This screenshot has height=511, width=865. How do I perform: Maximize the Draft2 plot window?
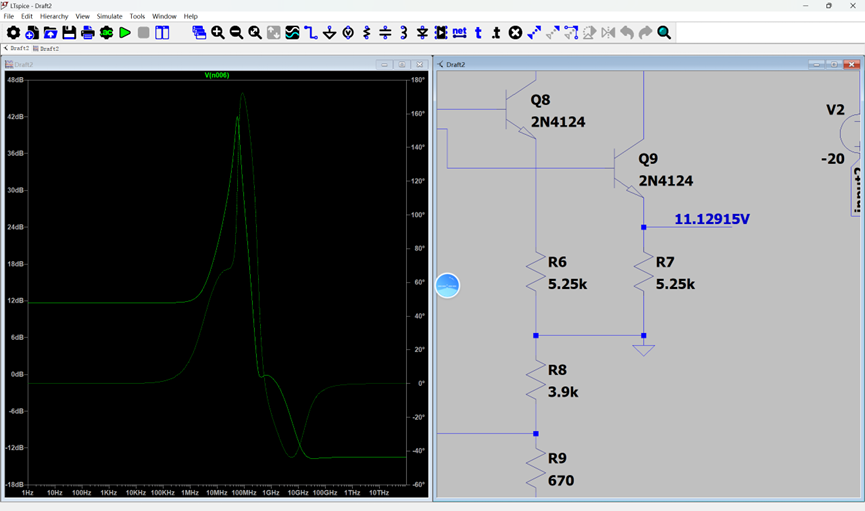click(402, 65)
